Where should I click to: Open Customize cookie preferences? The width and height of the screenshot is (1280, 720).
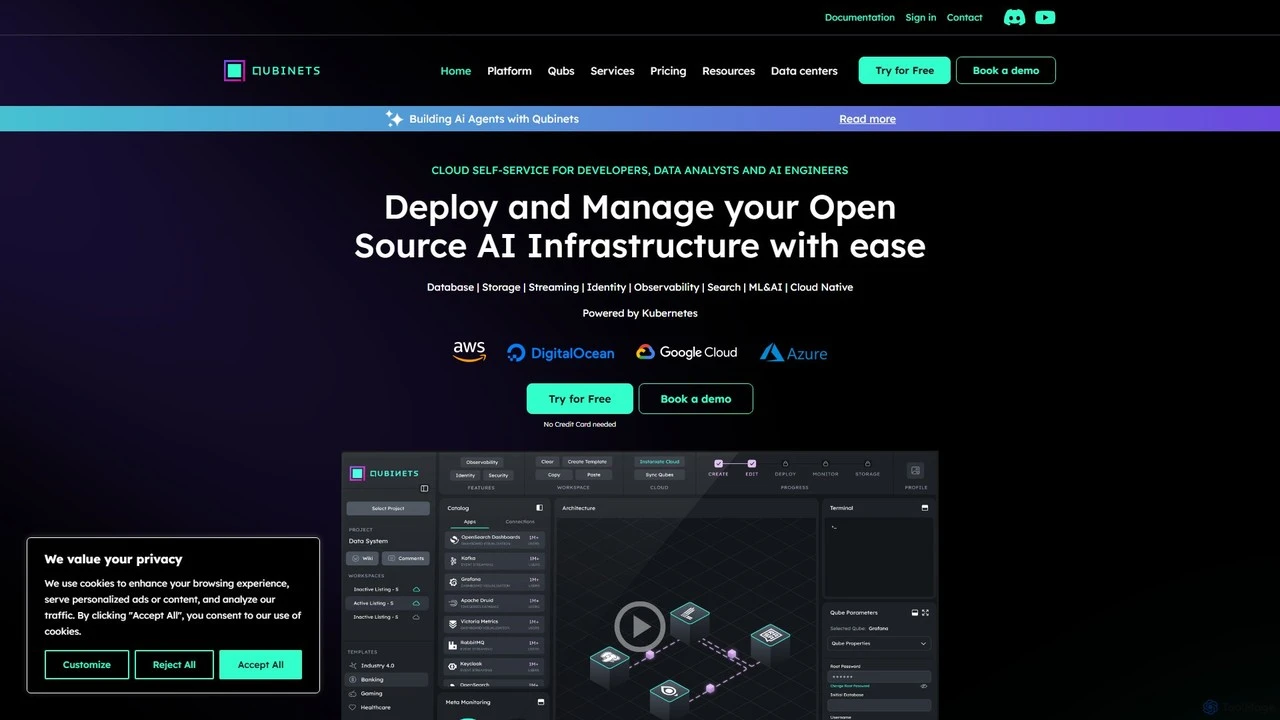click(87, 665)
